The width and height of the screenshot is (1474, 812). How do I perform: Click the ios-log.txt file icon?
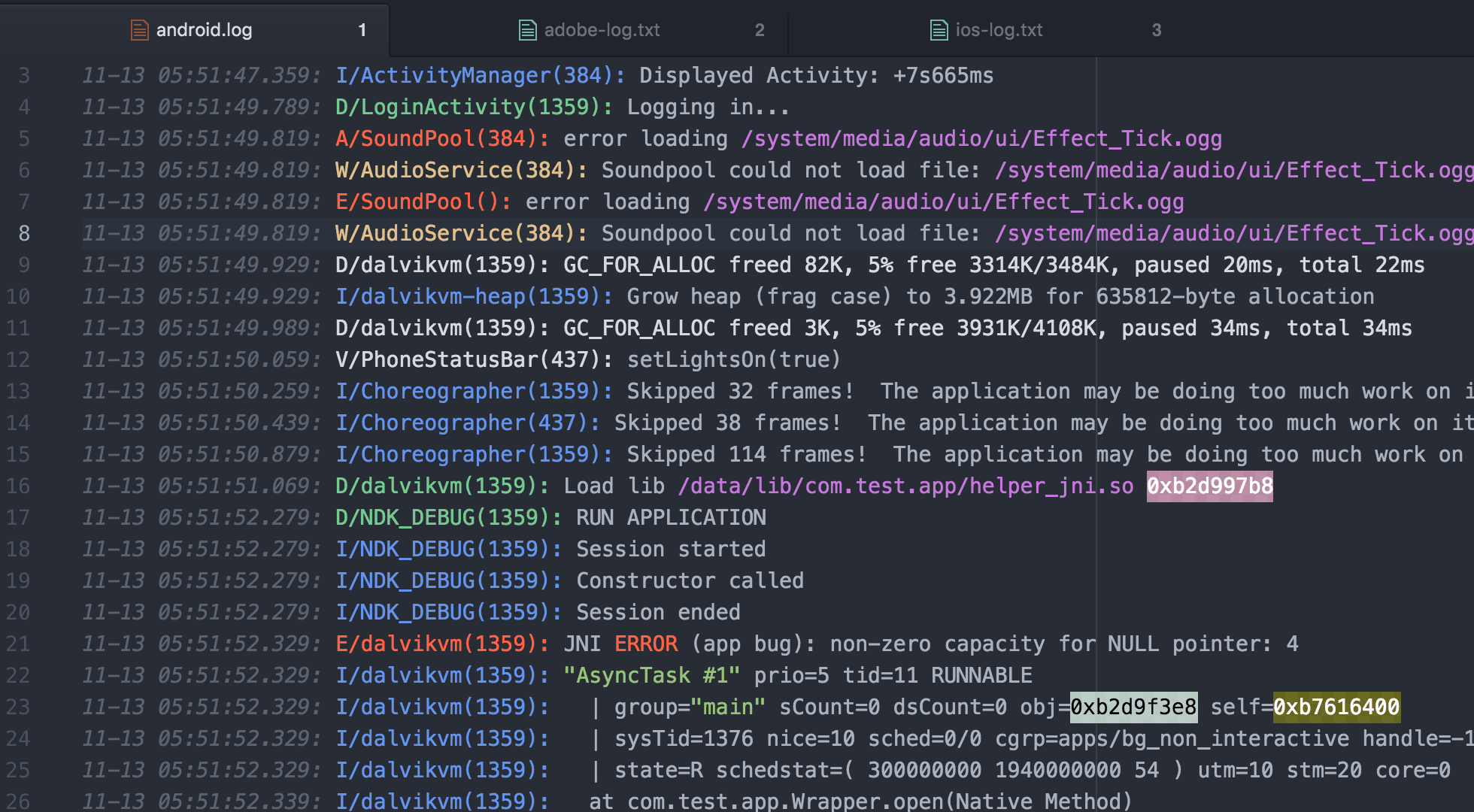click(939, 30)
